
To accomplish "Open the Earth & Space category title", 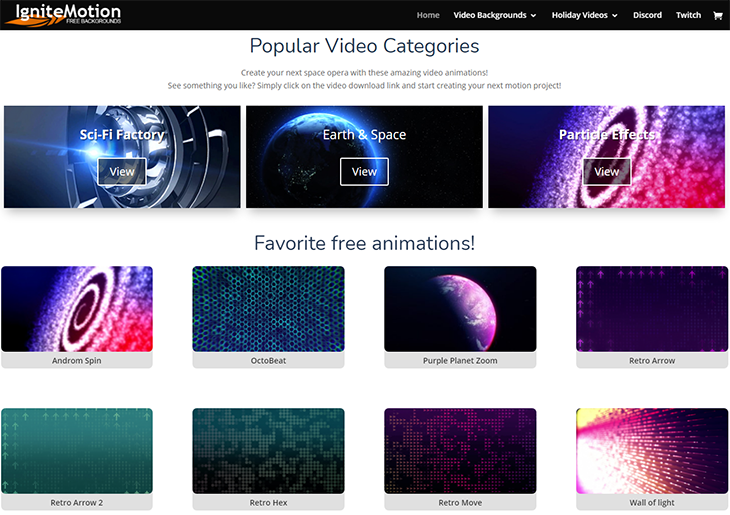I will point(364,135).
